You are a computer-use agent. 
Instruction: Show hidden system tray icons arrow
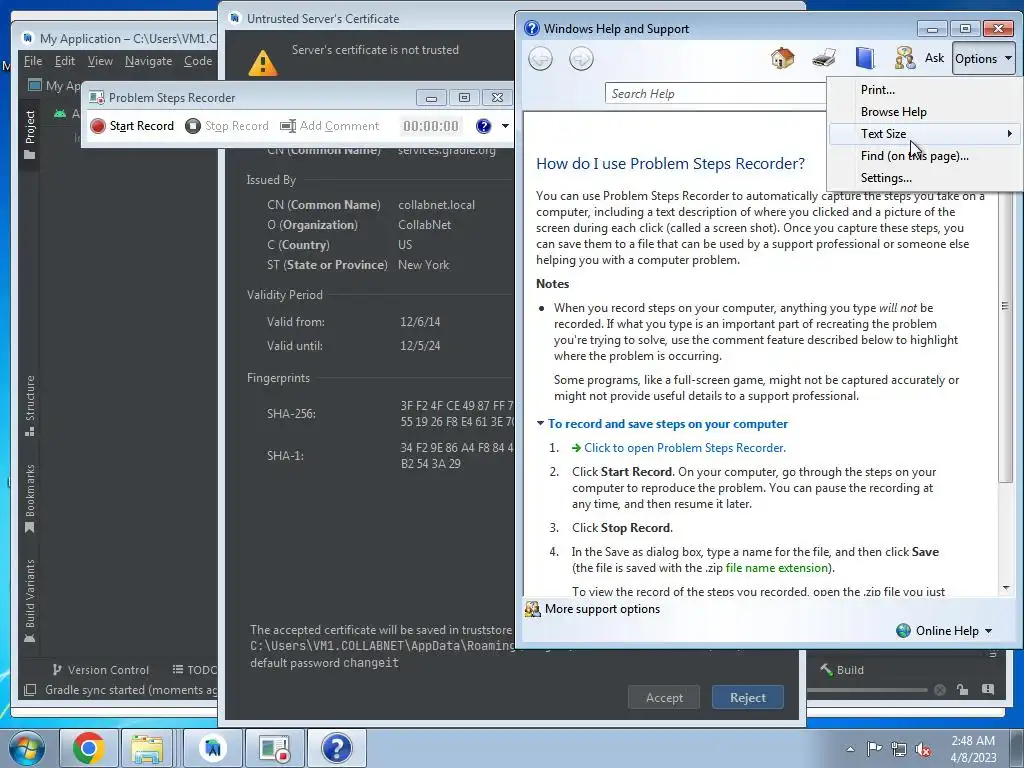click(x=850, y=749)
